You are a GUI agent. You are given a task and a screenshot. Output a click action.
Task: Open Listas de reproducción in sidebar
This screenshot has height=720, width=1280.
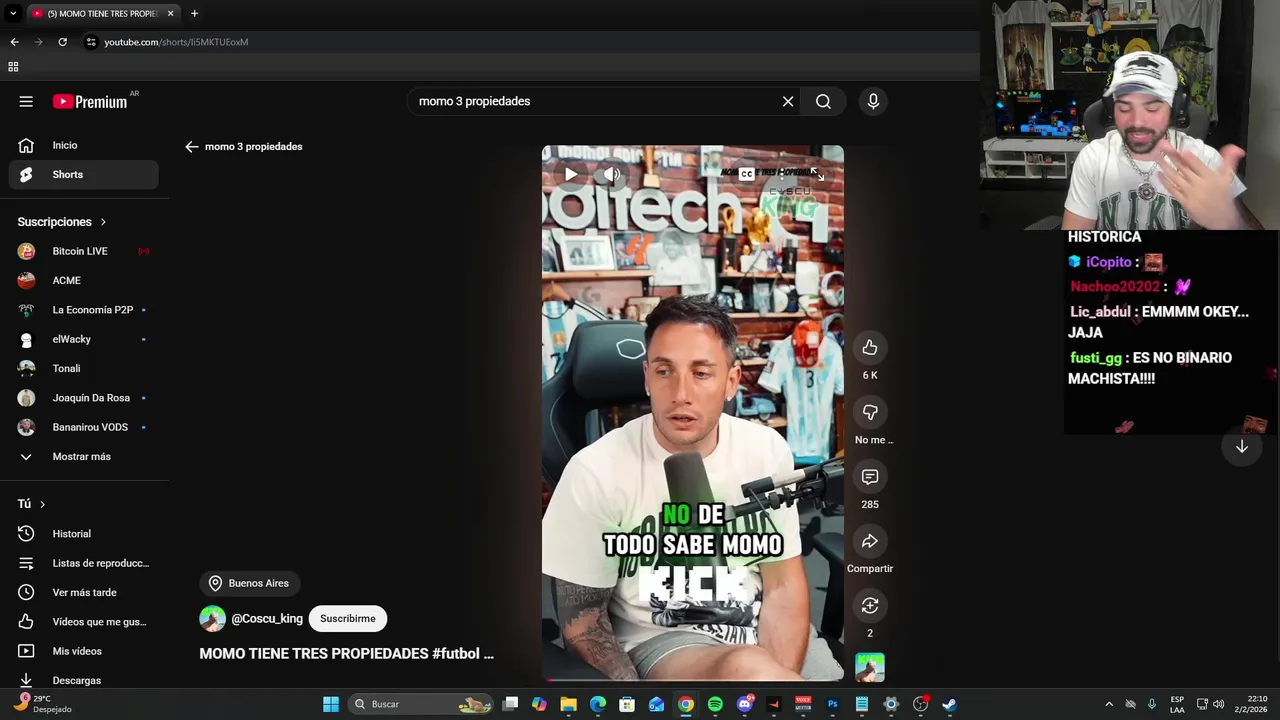pos(84,563)
